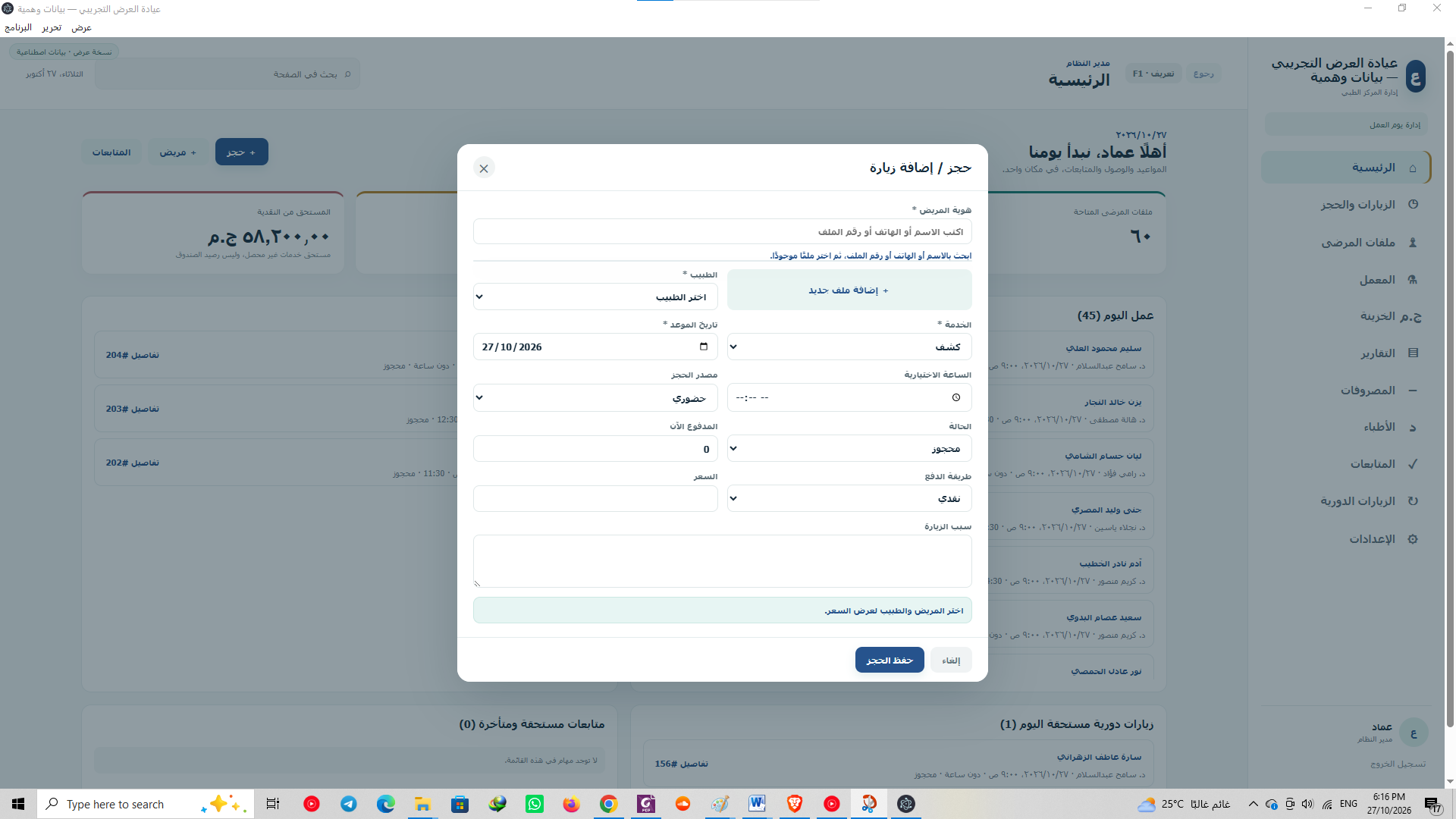This screenshot has height=819, width=1456.
Task: Open the الإعدادات settings gear sidebar item
Action: (1346, 539)
